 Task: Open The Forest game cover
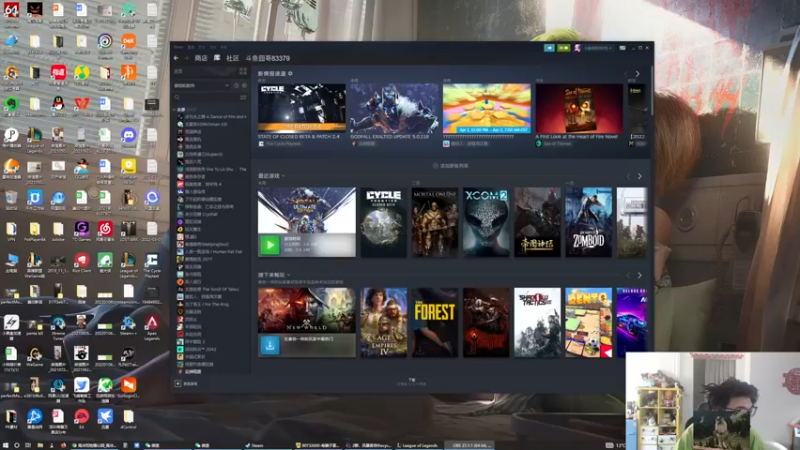click(x=435, y=322)
